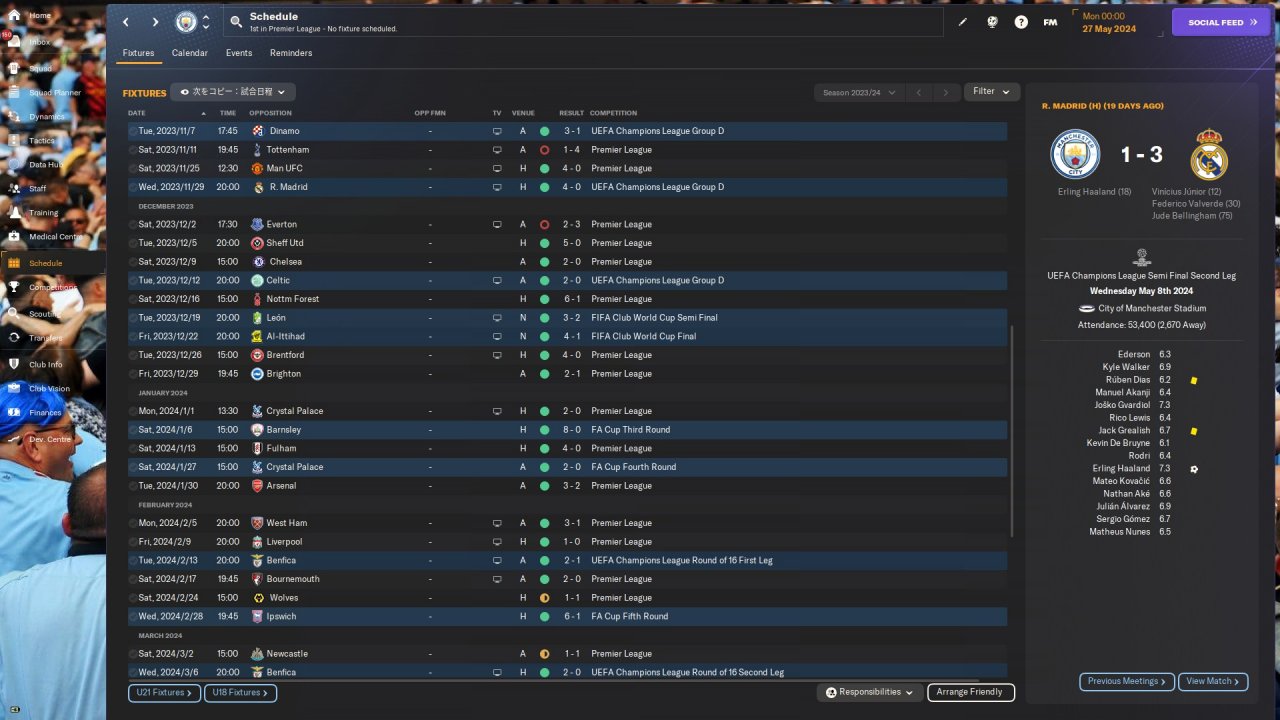The image size is (1280, 720).
Task: Select the Arsenal 3-2 Premier League fixture
Action: click(x=567, y=486)
